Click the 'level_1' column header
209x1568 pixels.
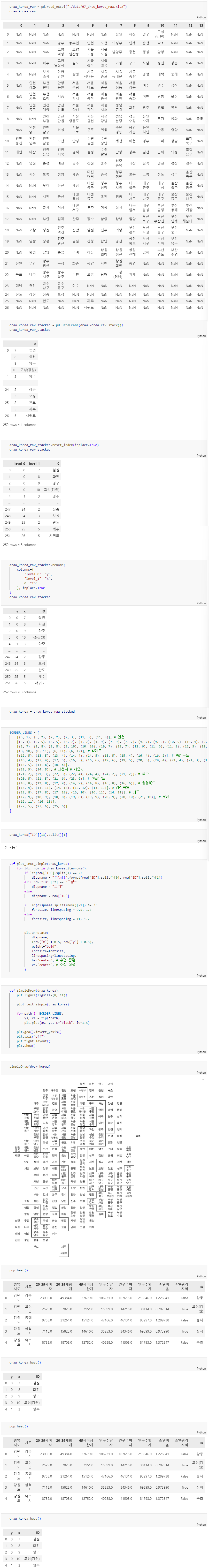34,464
